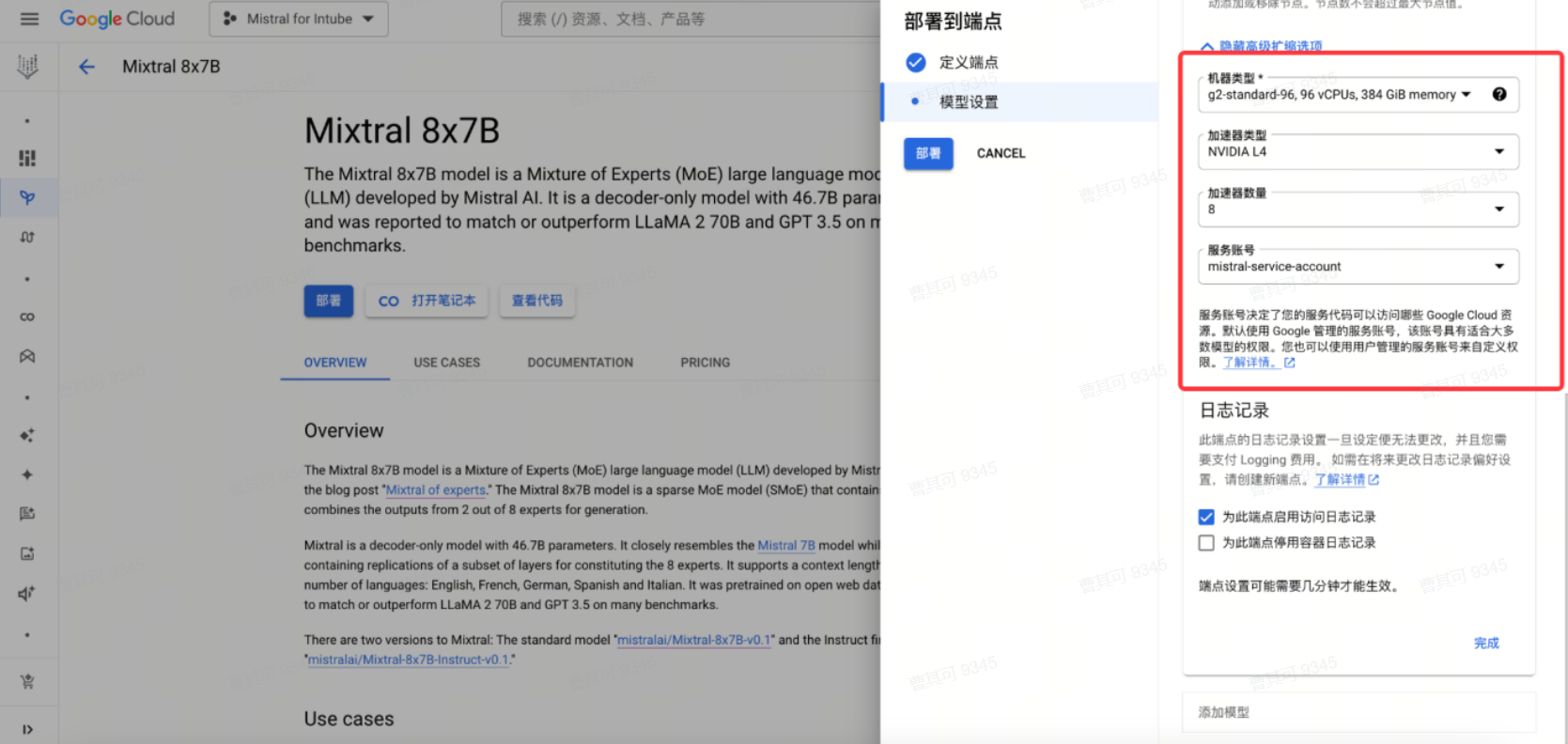
Task: Select the Model Garden sidebar icon
Action: [x=27, y=197]
